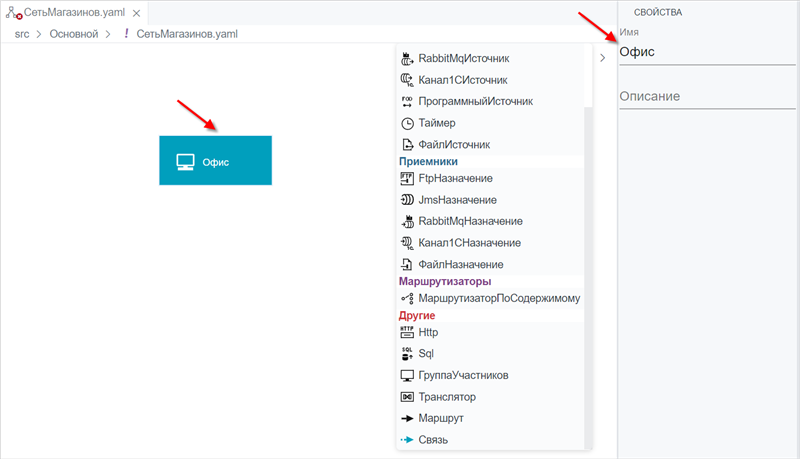
Task: Select the FtpНазначение label
Action: click(x=456, y=178)
